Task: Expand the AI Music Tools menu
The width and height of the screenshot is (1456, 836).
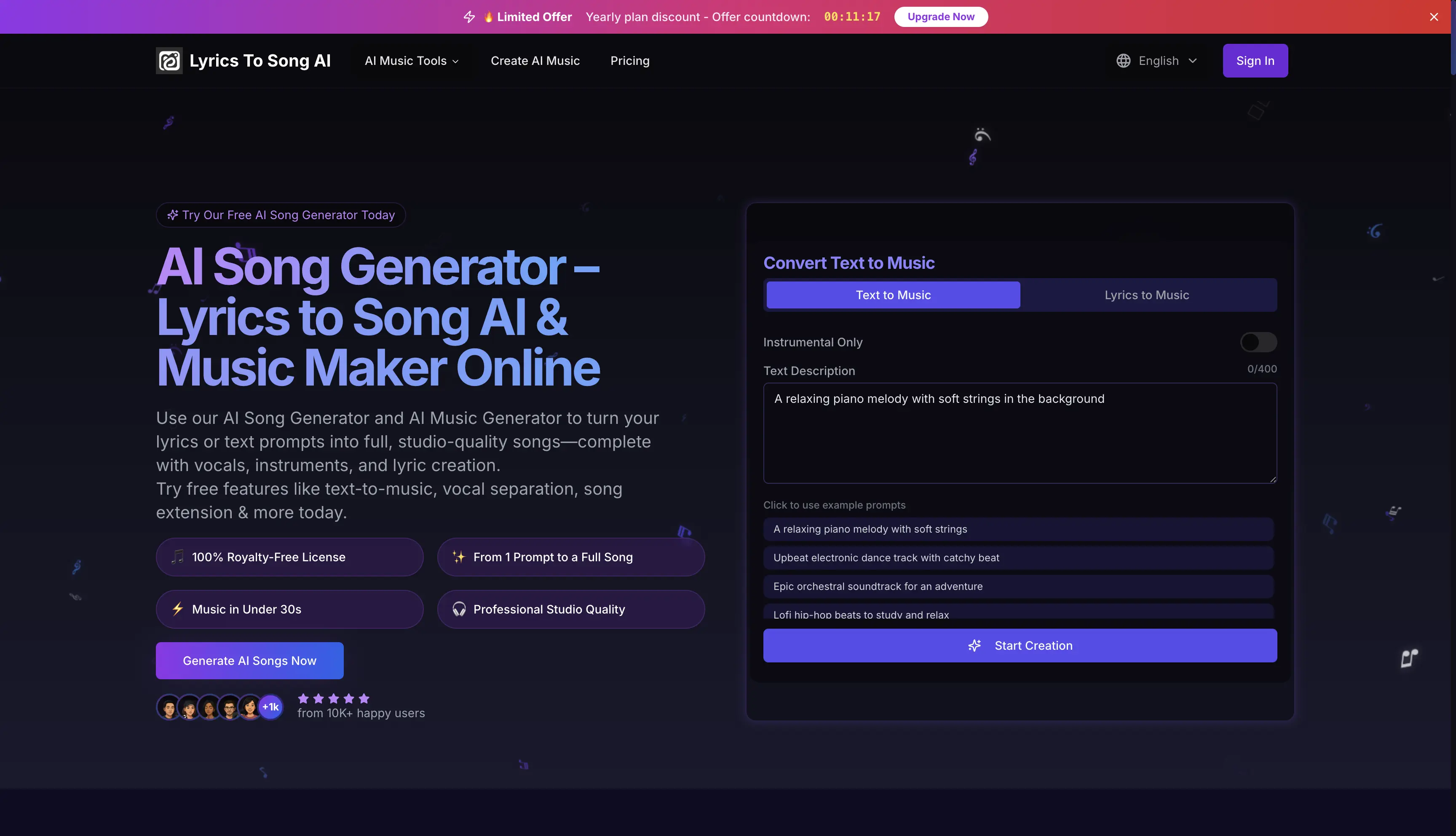Action: click(x=412, y=61)
